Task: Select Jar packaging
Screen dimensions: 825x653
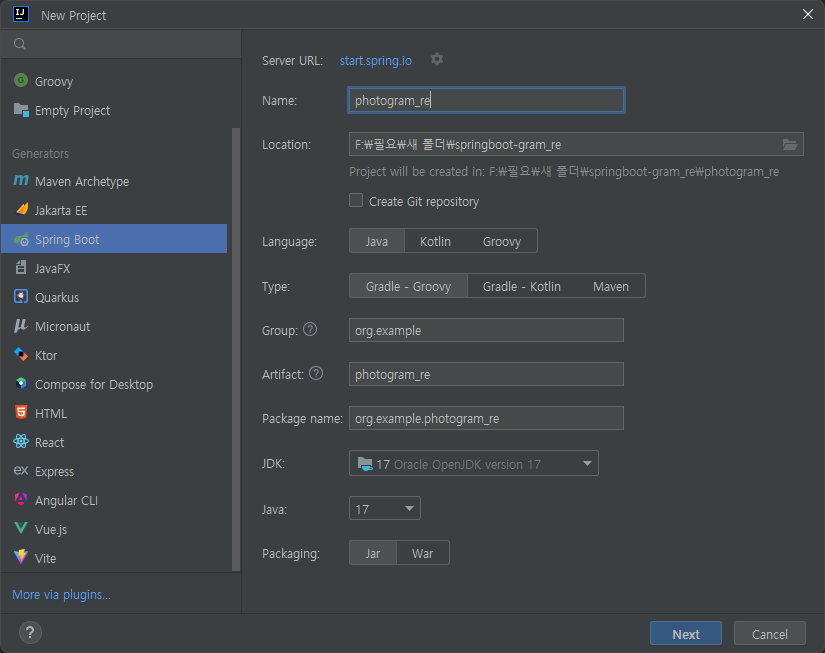Action: point(373,553)
